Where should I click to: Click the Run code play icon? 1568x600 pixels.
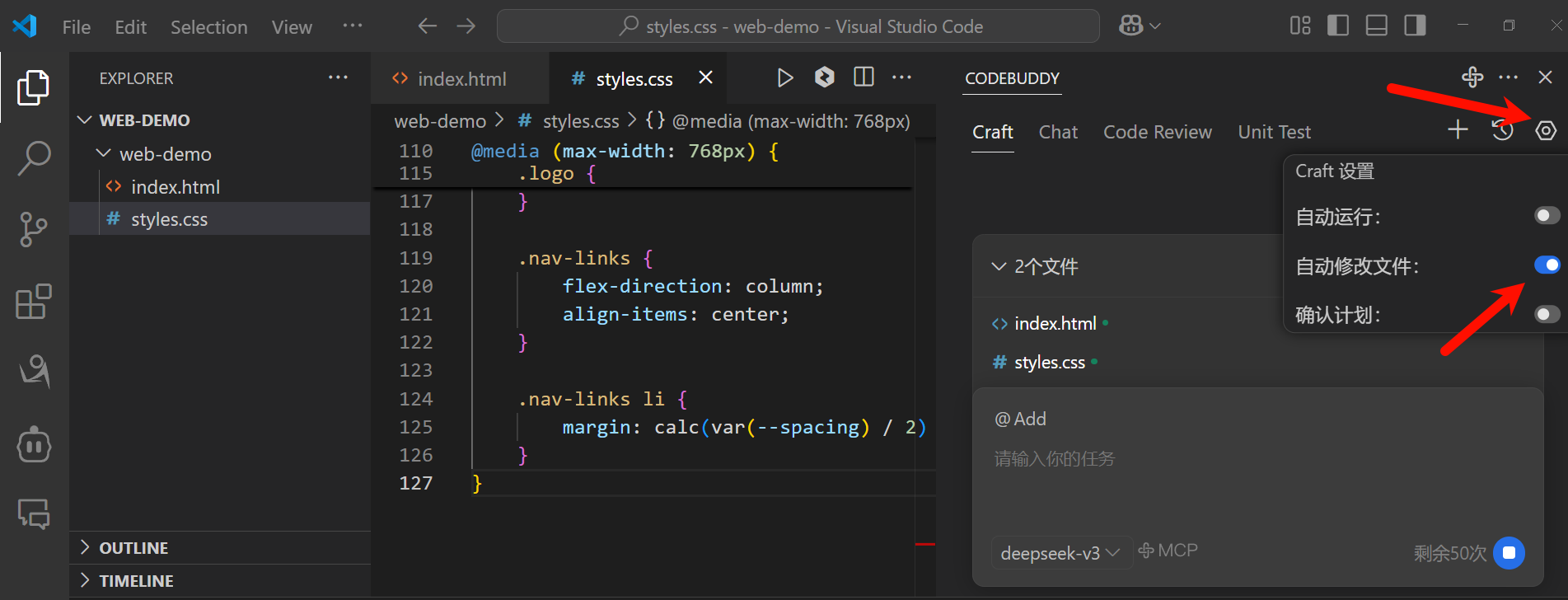(784, 78)
